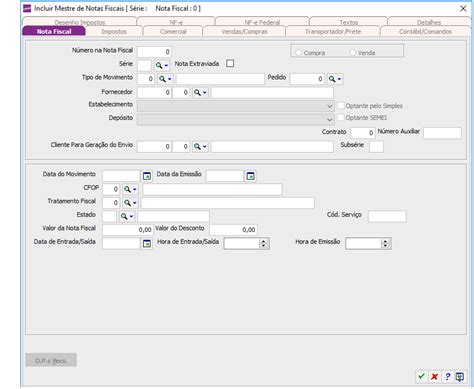
Task: Open the Tratamento Fiscal search magnifier
Action: pos(130,203)
